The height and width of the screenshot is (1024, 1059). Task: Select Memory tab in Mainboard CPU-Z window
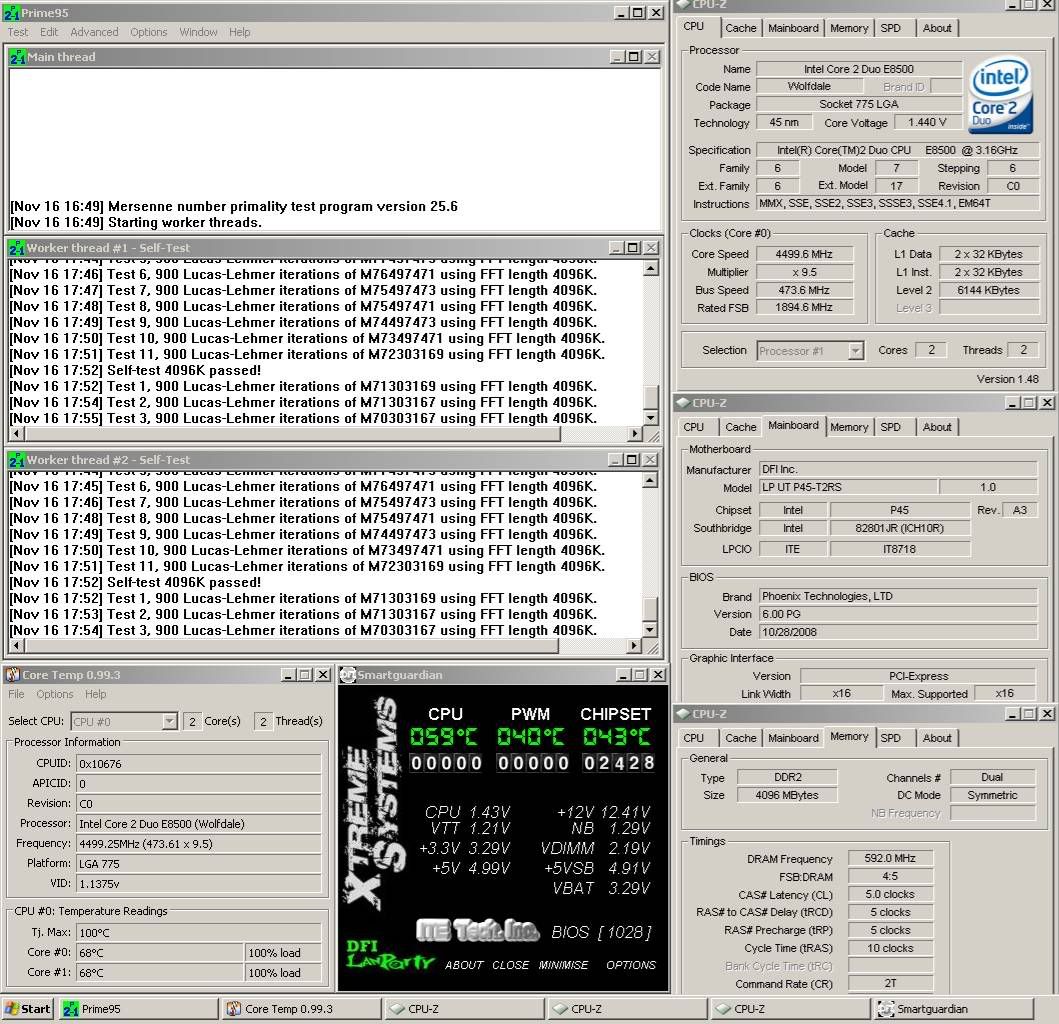849,427
